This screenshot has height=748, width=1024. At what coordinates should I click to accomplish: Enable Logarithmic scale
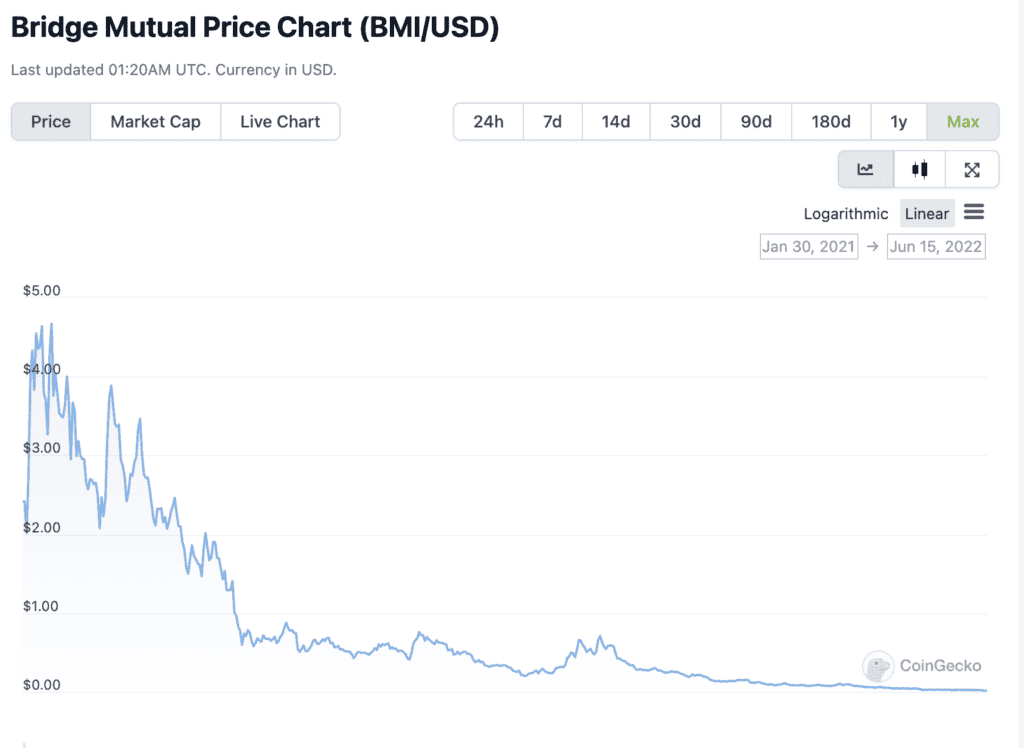pyautogui.click(x=845, y=213)
